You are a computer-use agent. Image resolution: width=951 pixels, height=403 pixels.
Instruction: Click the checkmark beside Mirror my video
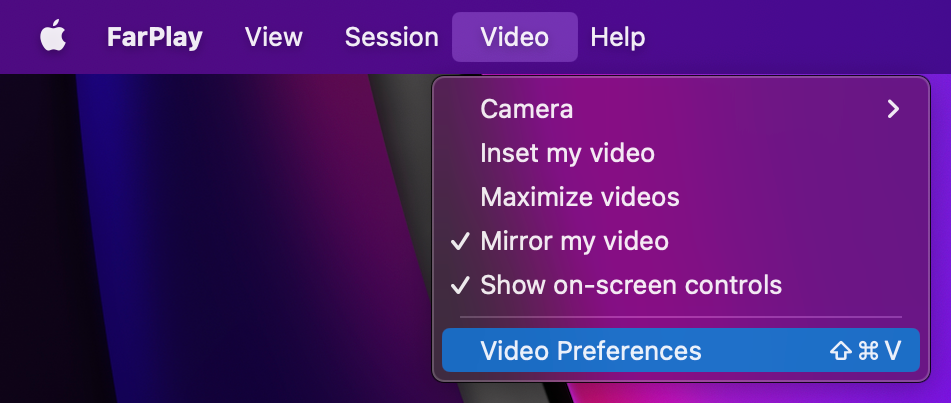click(x=460, y=242)
